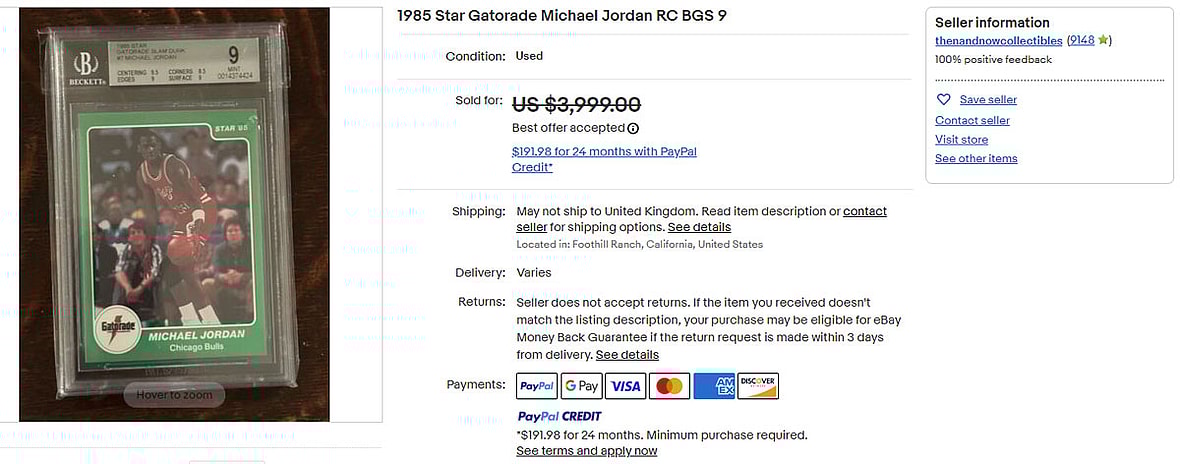
Task: Click the Google Pay payment icon
Action: pos(581,386)
